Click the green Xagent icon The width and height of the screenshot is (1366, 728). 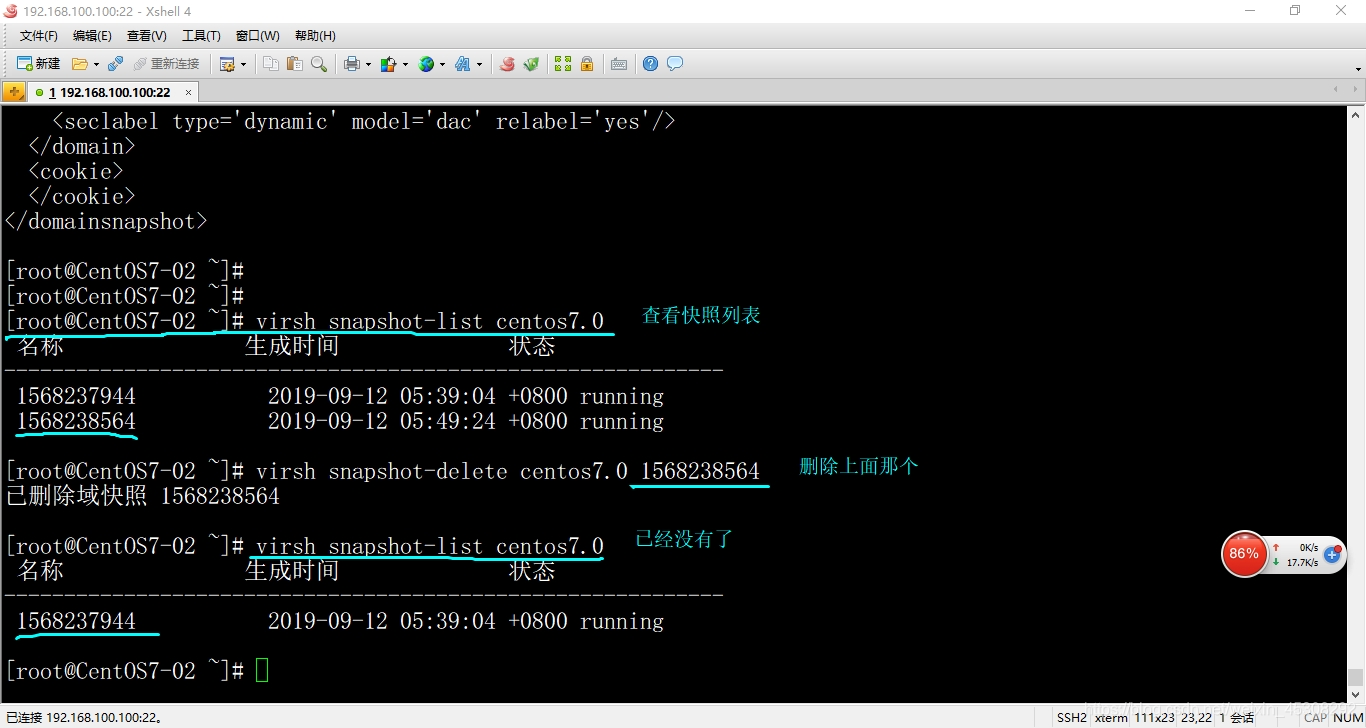click(x=531, y=64)
